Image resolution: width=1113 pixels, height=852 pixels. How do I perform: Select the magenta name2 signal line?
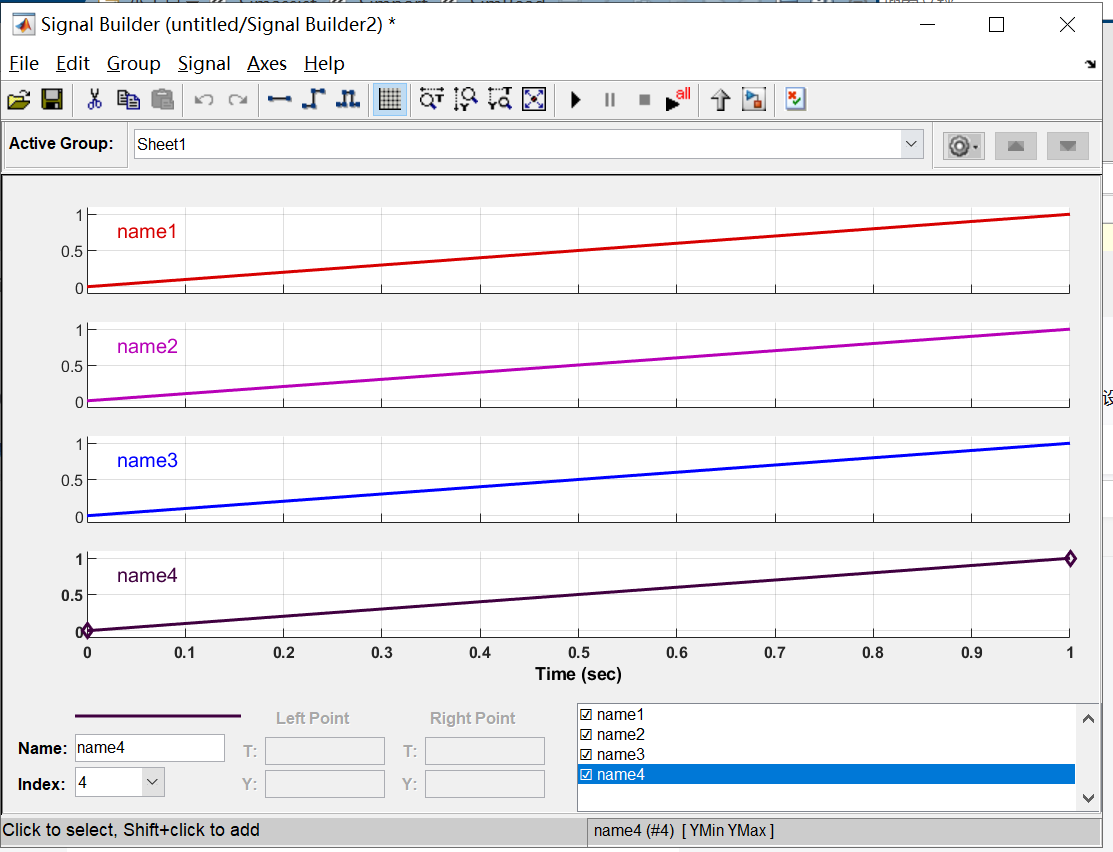point(579,365)
